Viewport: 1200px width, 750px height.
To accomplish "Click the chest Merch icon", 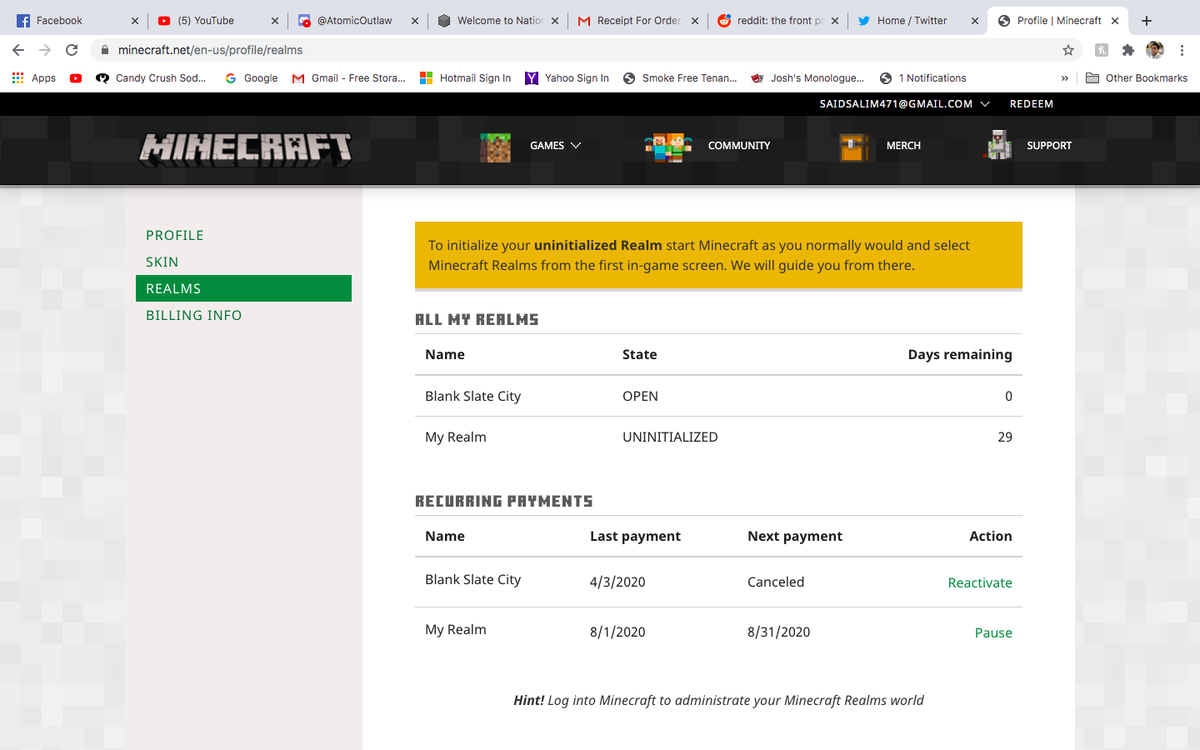I will click(854, 146).
